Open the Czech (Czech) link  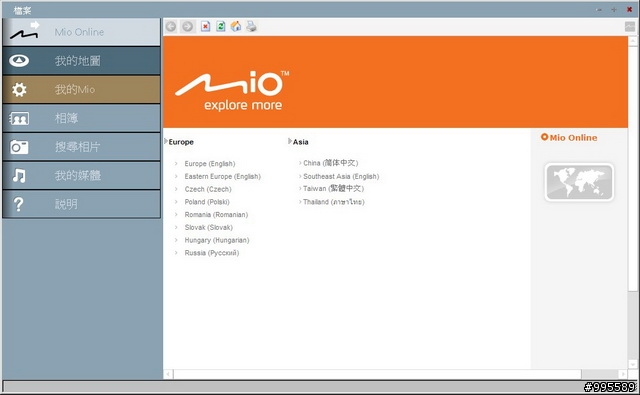click(208, 189)
